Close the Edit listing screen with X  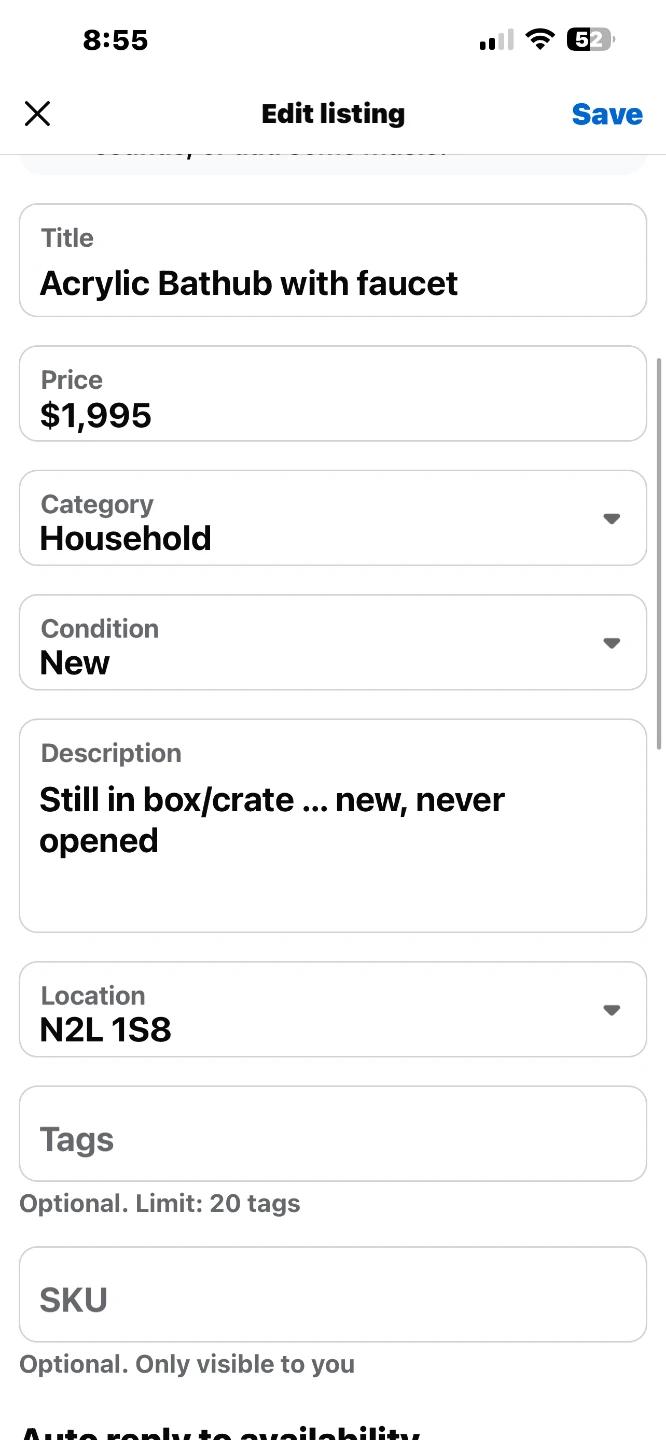pyautogui.click(x=37, y=114)
